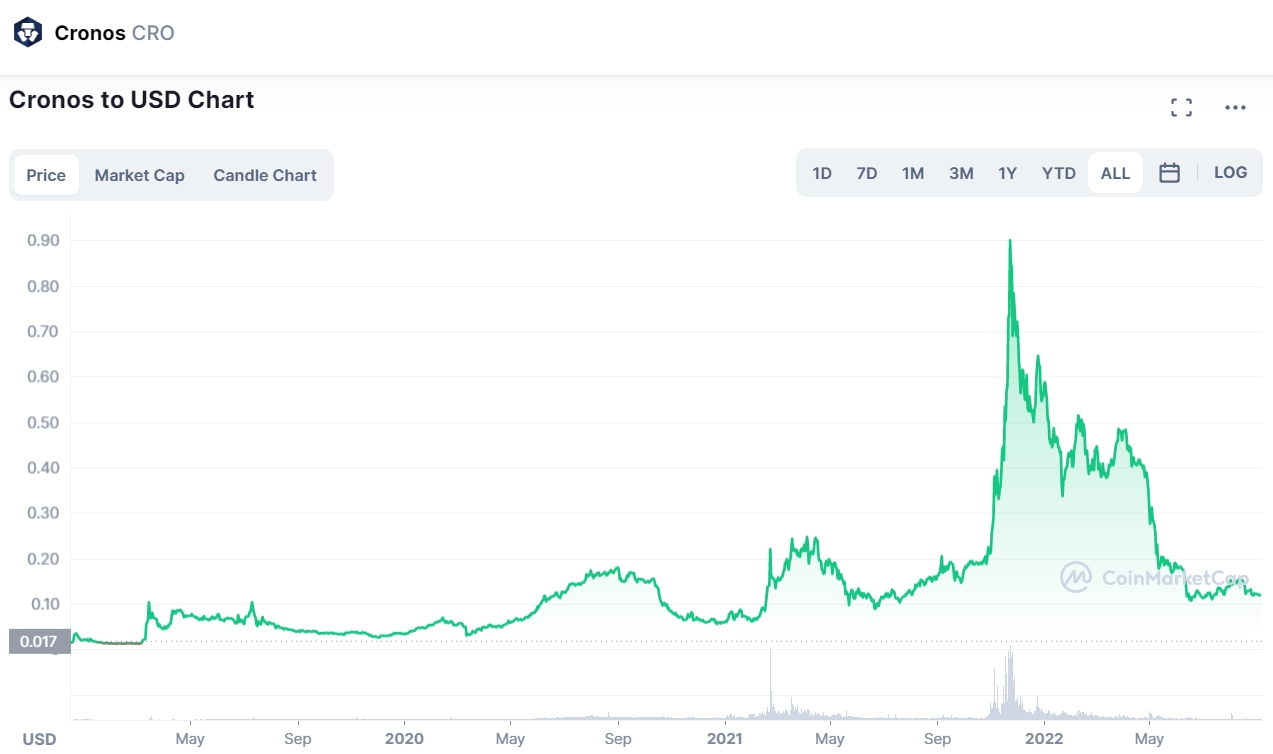Click the price peak near 0.90
Screen dimensions: 1273x754
[x=1010, y=241]
